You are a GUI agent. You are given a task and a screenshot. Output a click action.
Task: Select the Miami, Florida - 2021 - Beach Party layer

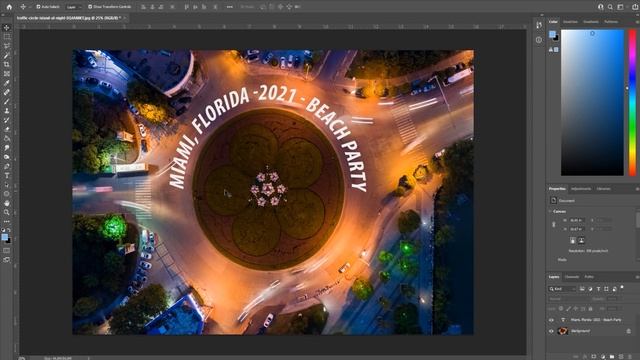click(596, 320)
